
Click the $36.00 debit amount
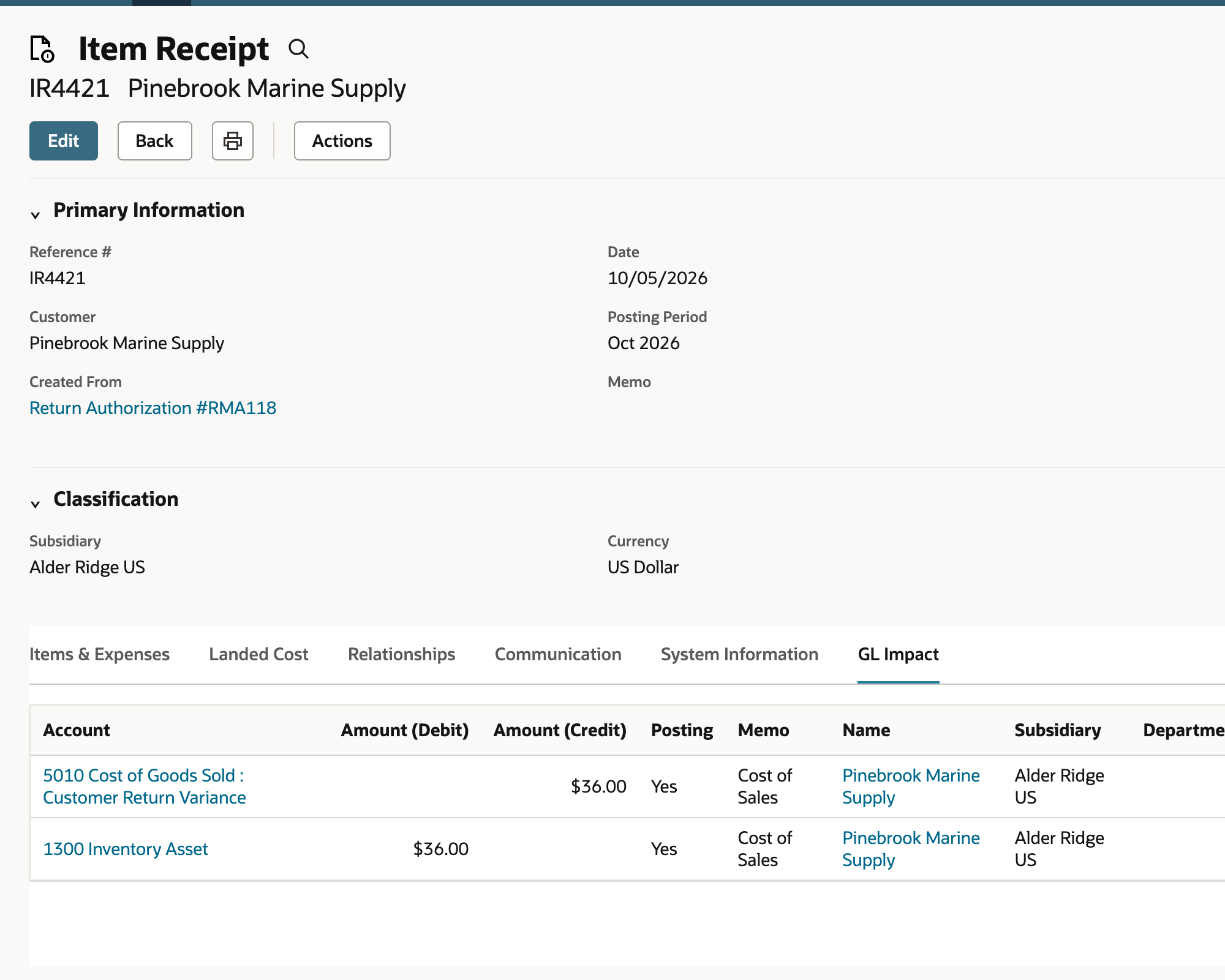click(x=440, y=849)
